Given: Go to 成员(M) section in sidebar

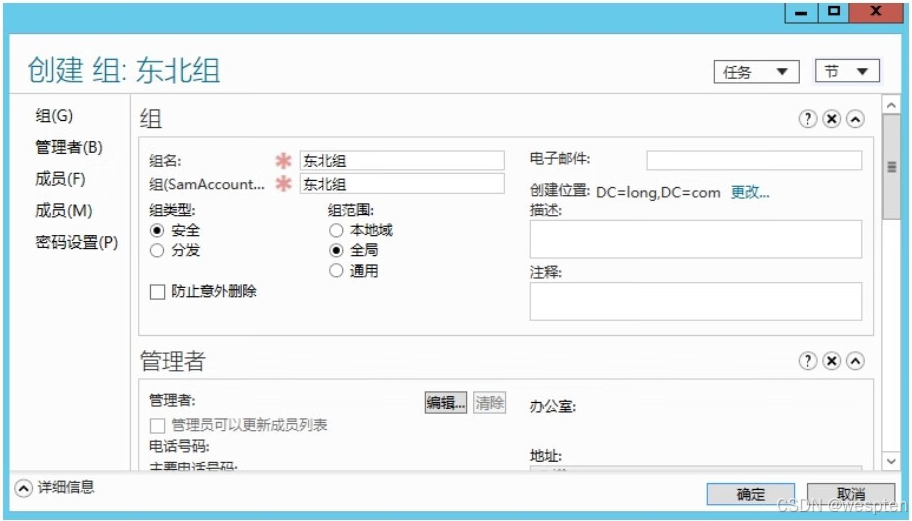Looking at the screenshot, I should tap(64, 210).
